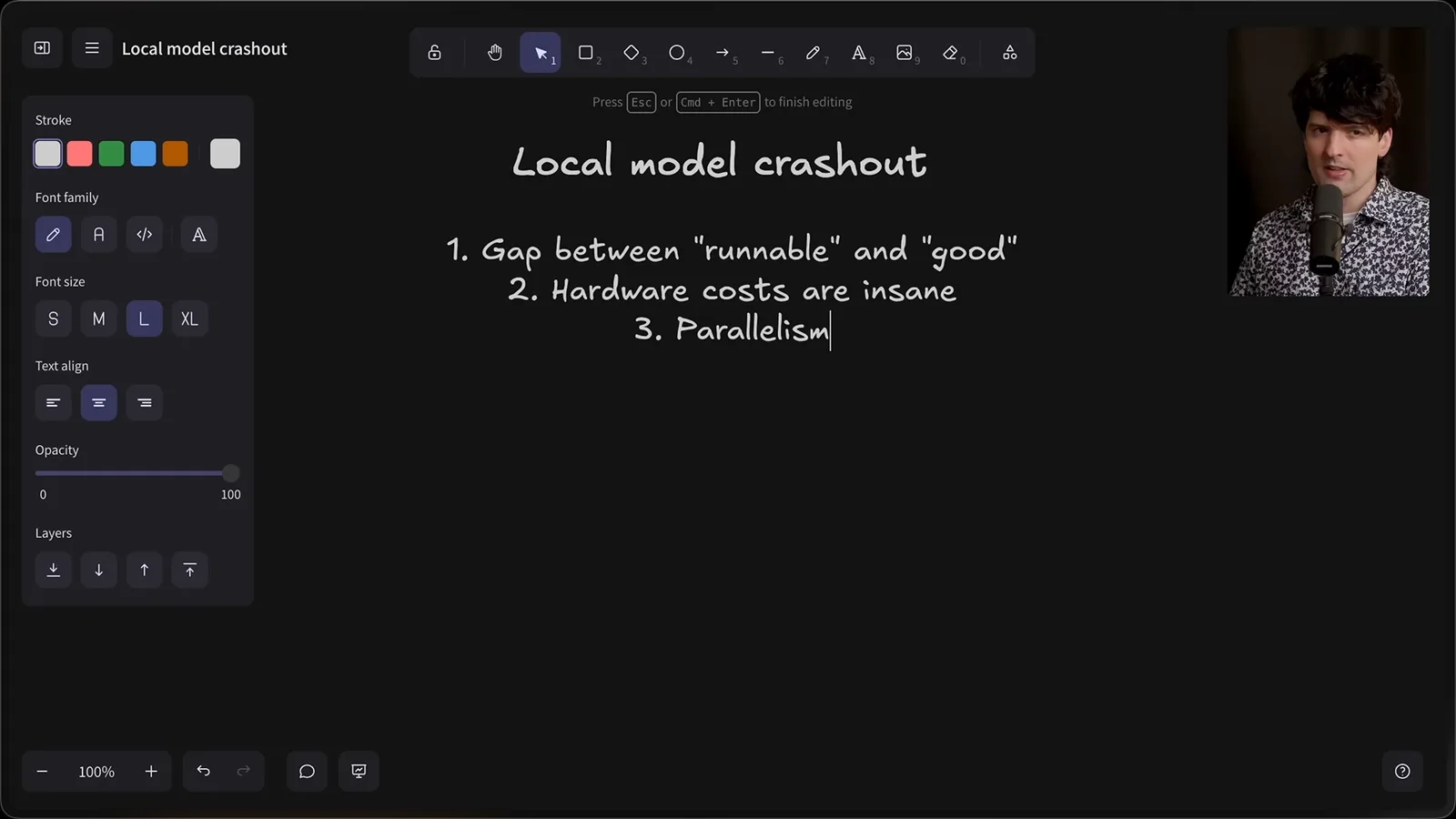The image size is (1456, 819).
Task: Select the Arrow drawing tool
Action: click(723, 53)
